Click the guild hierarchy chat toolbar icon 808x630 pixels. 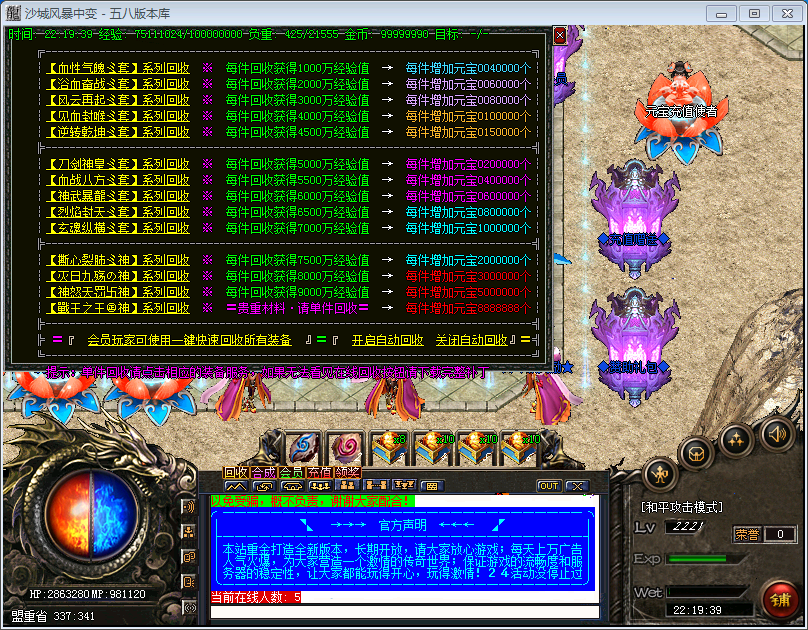click(x=404, y=486)
